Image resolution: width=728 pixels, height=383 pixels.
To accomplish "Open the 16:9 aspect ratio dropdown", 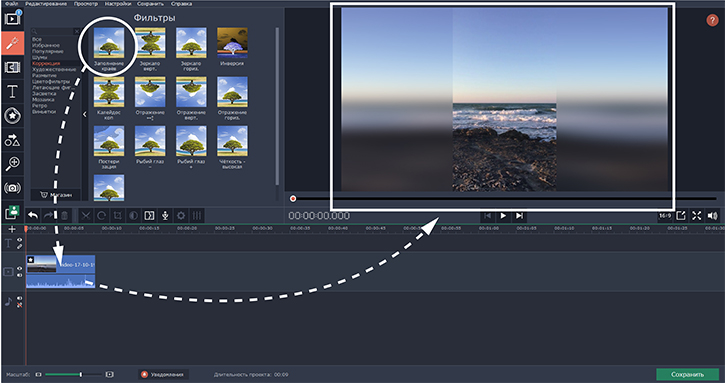I will coord(665,216).
